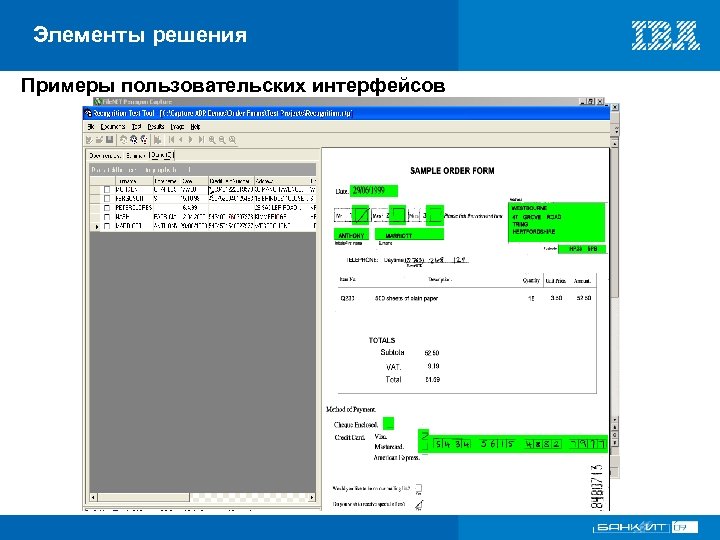The height and width of the screenshot is (540, 720).
Task: Click the zoom out magnifier icon
Action: tap(222, 140)
